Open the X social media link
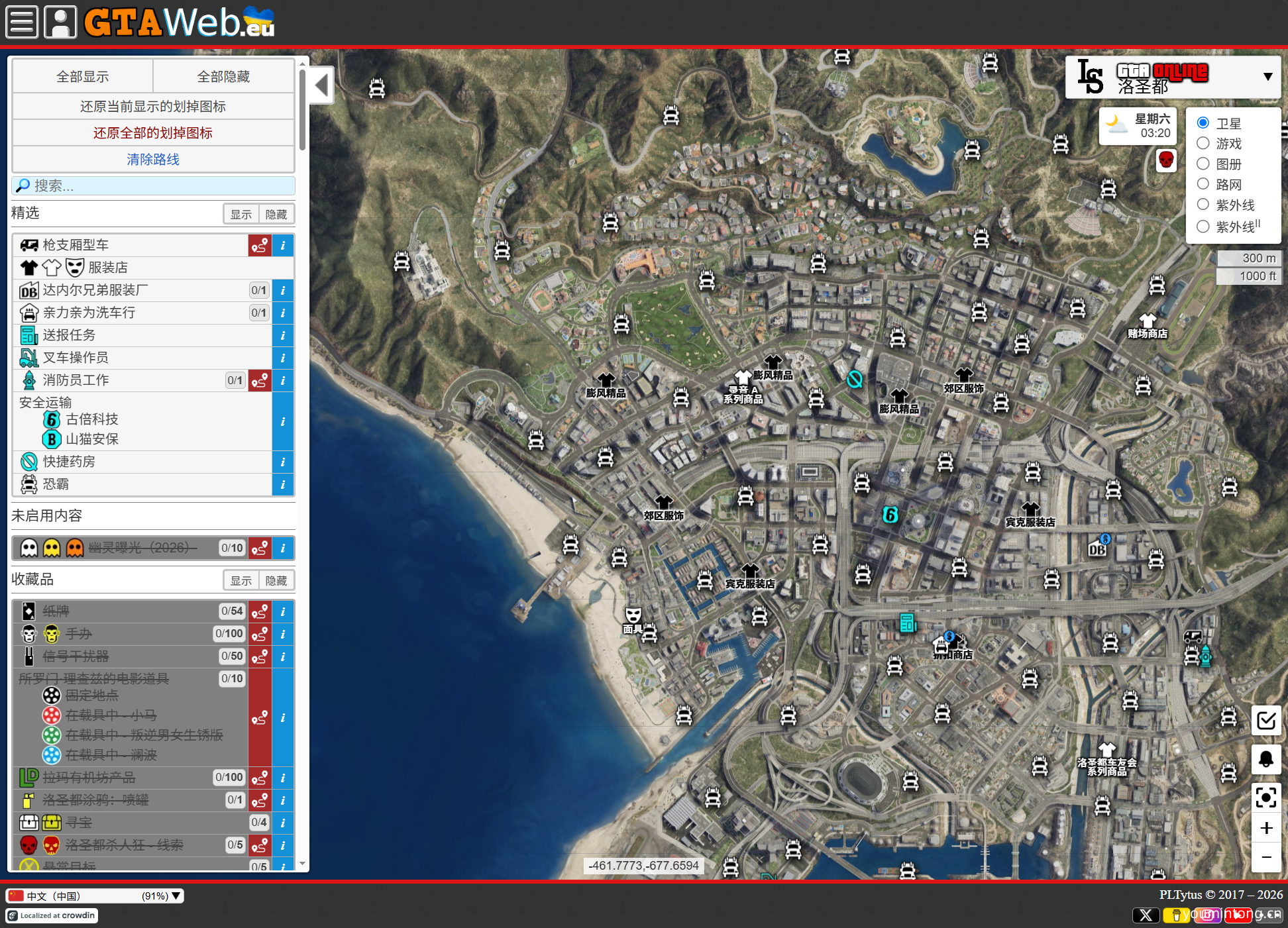1288x928 pixels. point(1146,915)
